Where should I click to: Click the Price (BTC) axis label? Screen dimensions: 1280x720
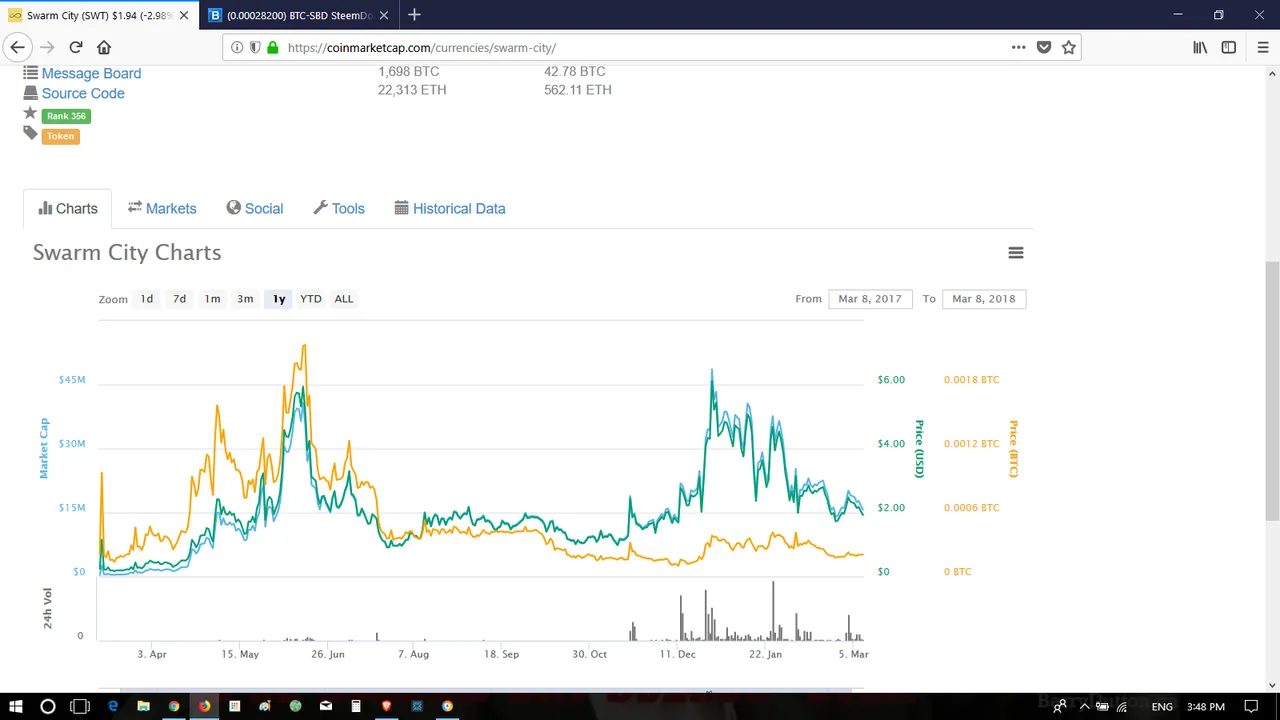tap(1012, 448)
